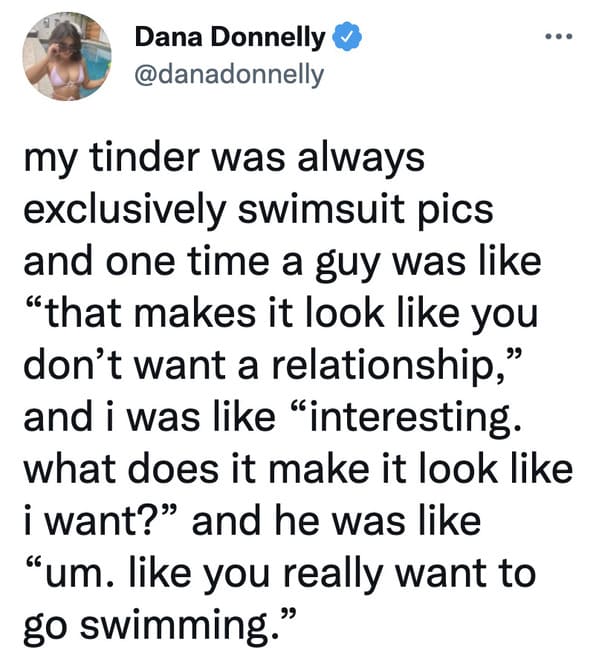Open Dana Donnelly's profile picture
Image resolution: width=599 pixels, height=664 pixels.
(66, 56)
